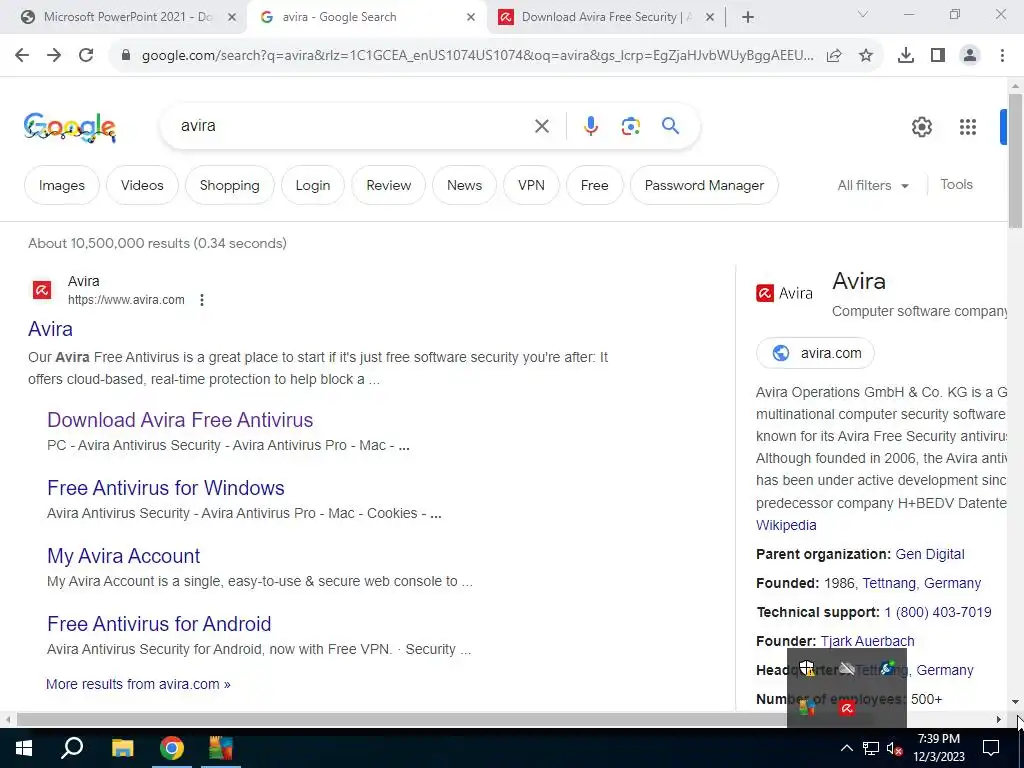The width and height of the screenshot is (1024, 768).
Task: Open the Chrome downloads icon
Action: pos(906,56)
